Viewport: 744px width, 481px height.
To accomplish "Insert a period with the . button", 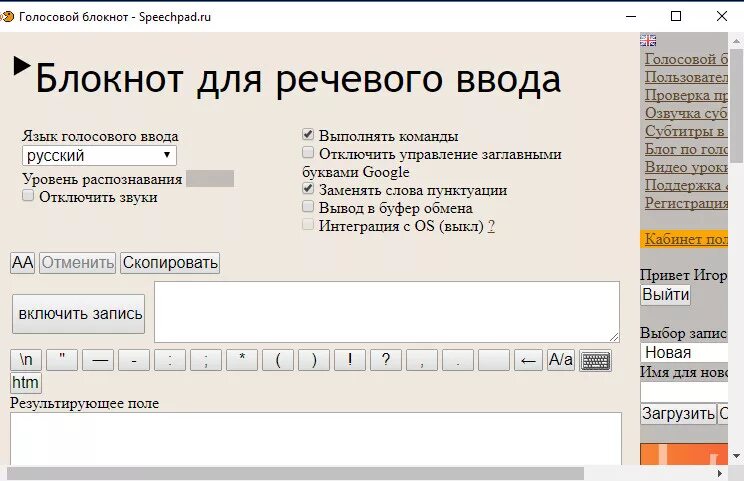I will tap(458, 360).
